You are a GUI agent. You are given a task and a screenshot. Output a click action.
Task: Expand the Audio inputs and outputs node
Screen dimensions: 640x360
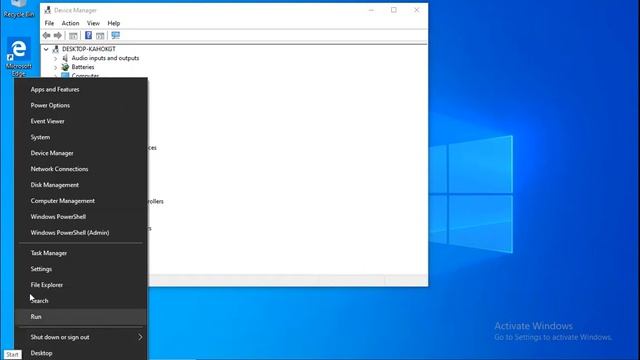click(56, 58)
